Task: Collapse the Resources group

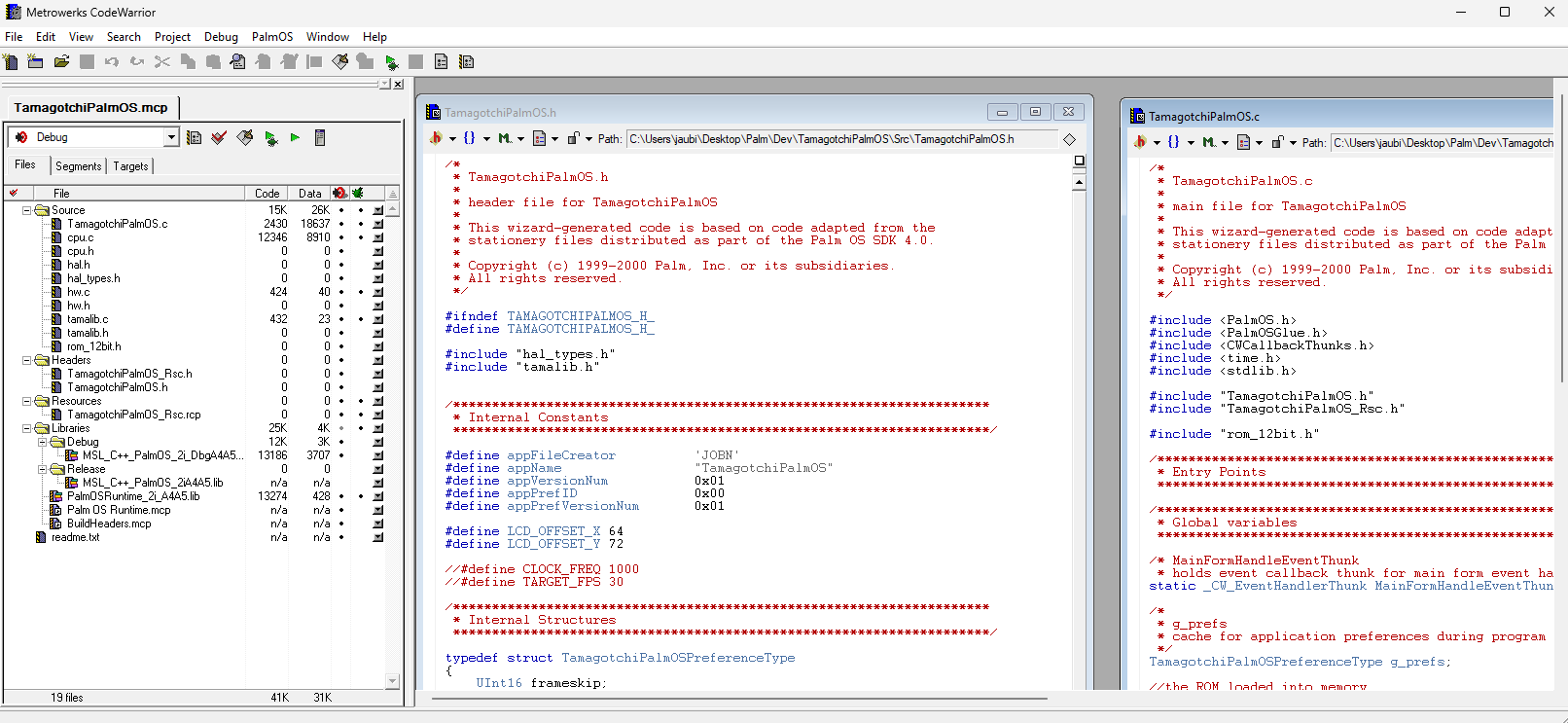Action: tap(27, 401)
